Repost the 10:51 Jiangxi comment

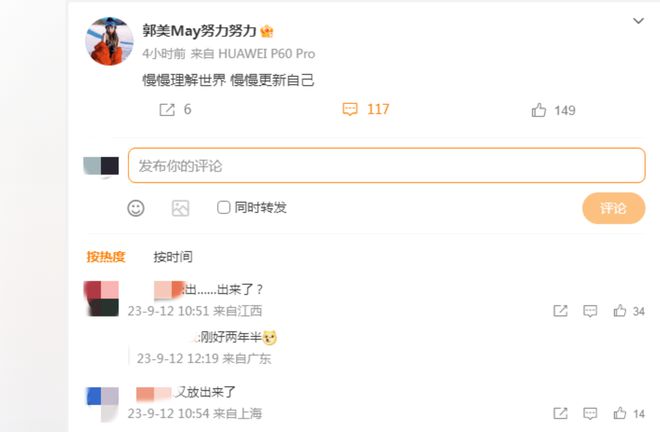[x=560, y=311]
